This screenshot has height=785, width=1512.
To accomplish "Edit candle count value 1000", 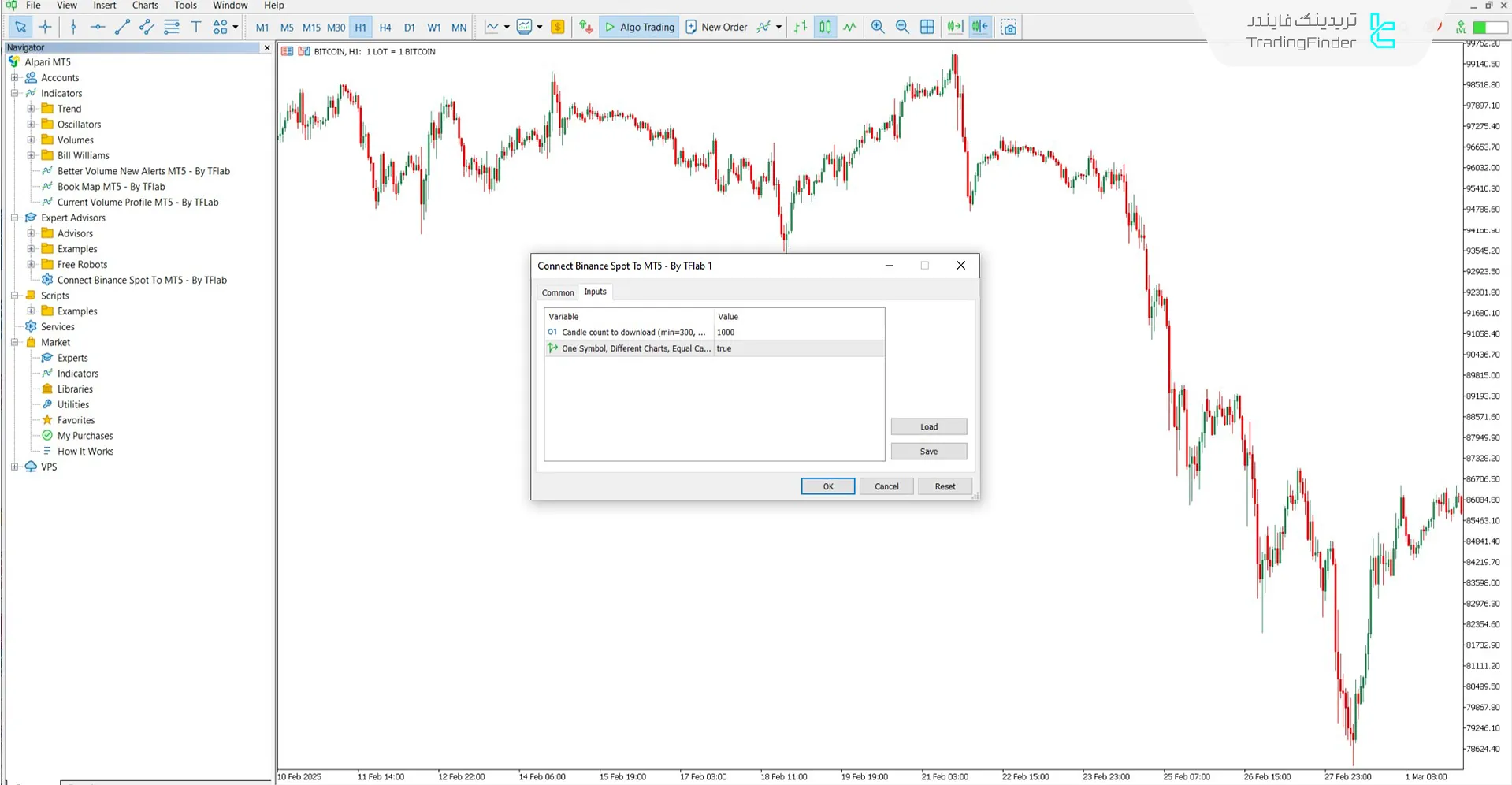I will (799, 332).
